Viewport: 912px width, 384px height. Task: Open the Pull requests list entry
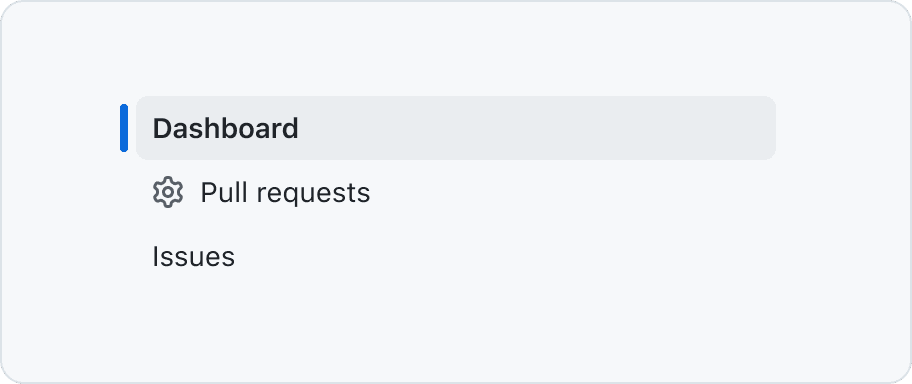456,192
